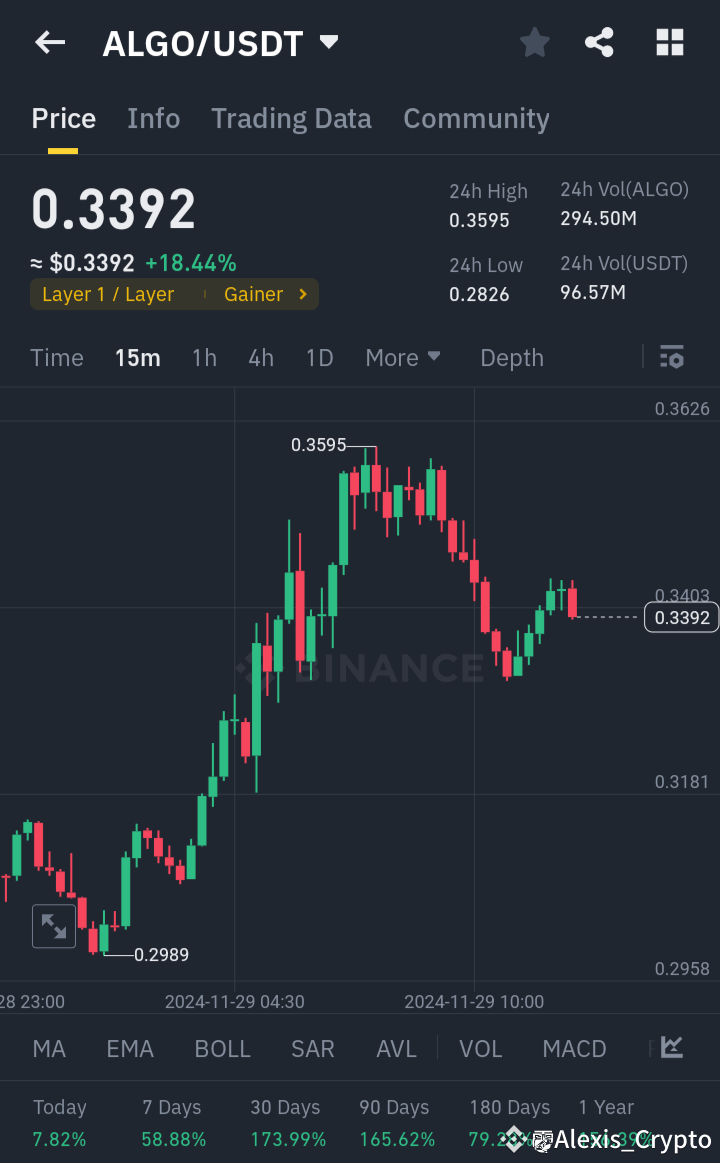Toggle the favorite star for ALGO/USDT
The image size is (720, 1163).
(534, 42)
